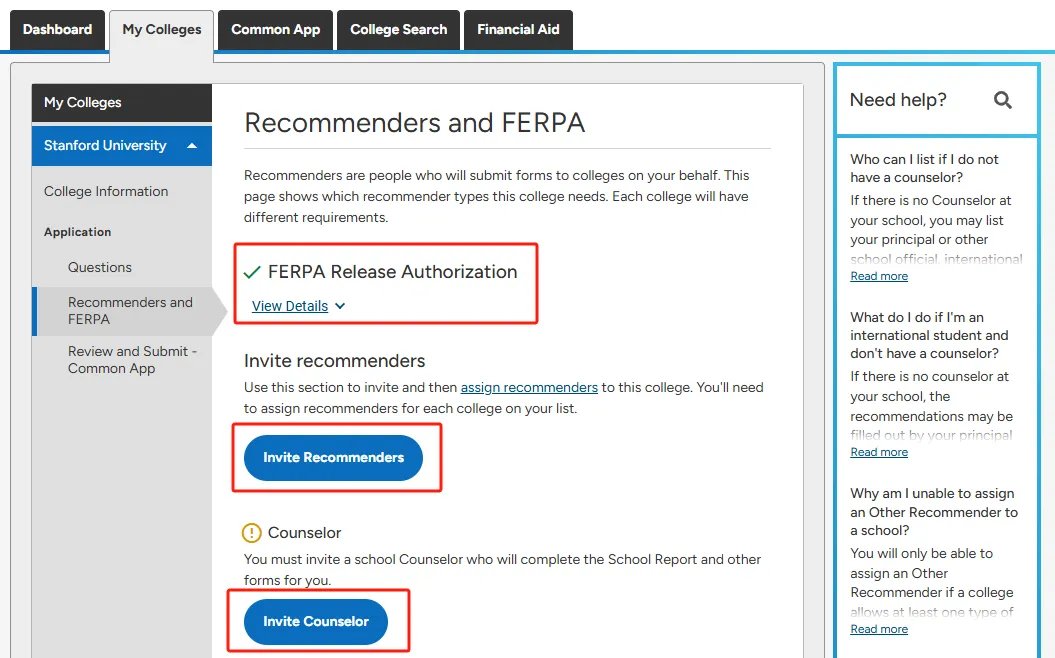This screenshot has width=1055, height=658.
Task: Read more about assigning an Other Recommender
Action: tap(879, 629)
